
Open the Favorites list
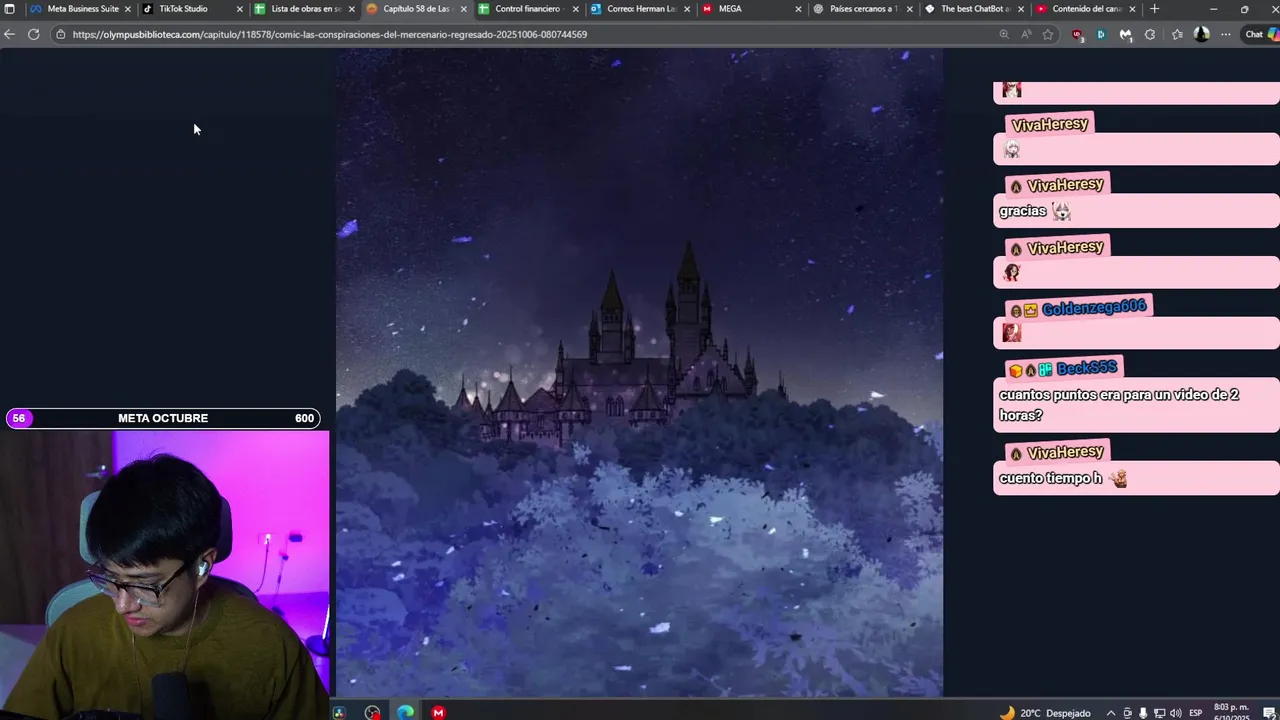[1177, 34]
